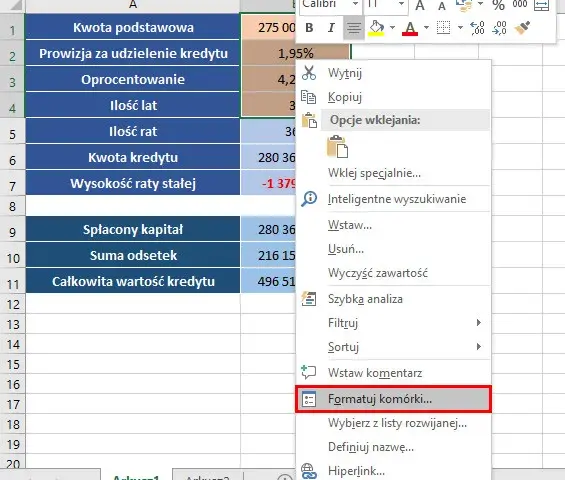This screenshot has width=565, height=480.
Task: Click the Decrease Font Size icon
Action: pyautogui.click(x=442, y=5)
